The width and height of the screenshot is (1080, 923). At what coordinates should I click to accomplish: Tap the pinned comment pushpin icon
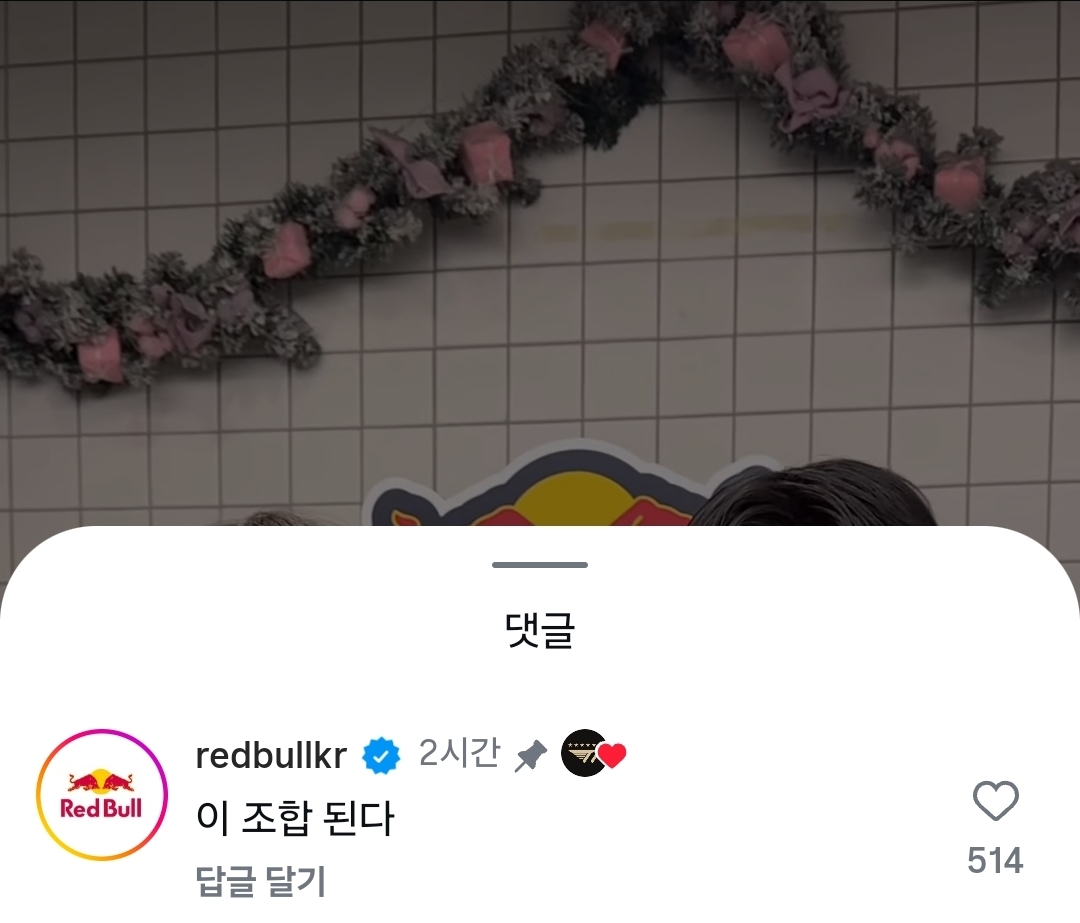(x=531, y=756)
